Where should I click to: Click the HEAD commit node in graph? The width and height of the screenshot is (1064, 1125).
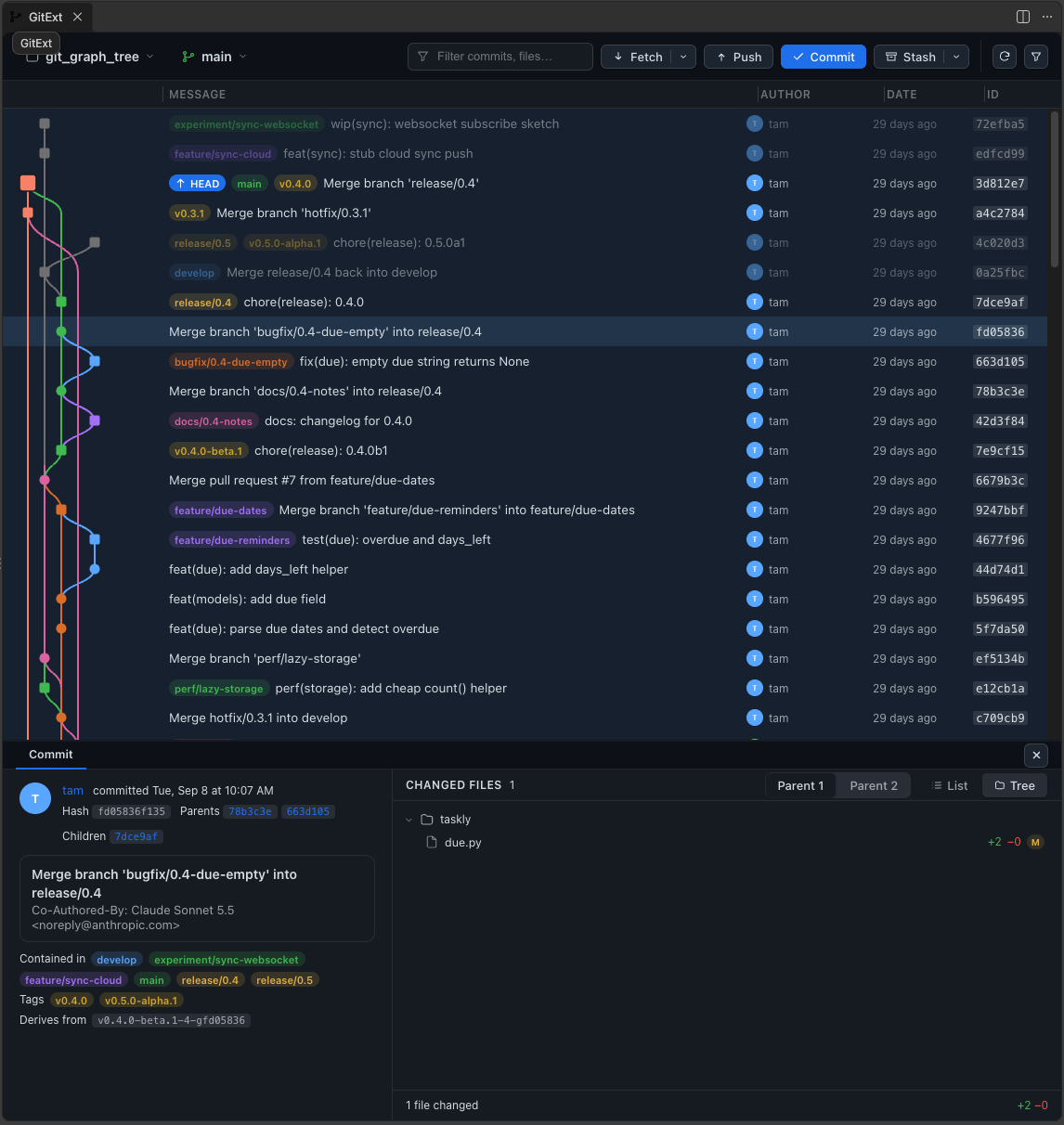(x=28, y=183)
